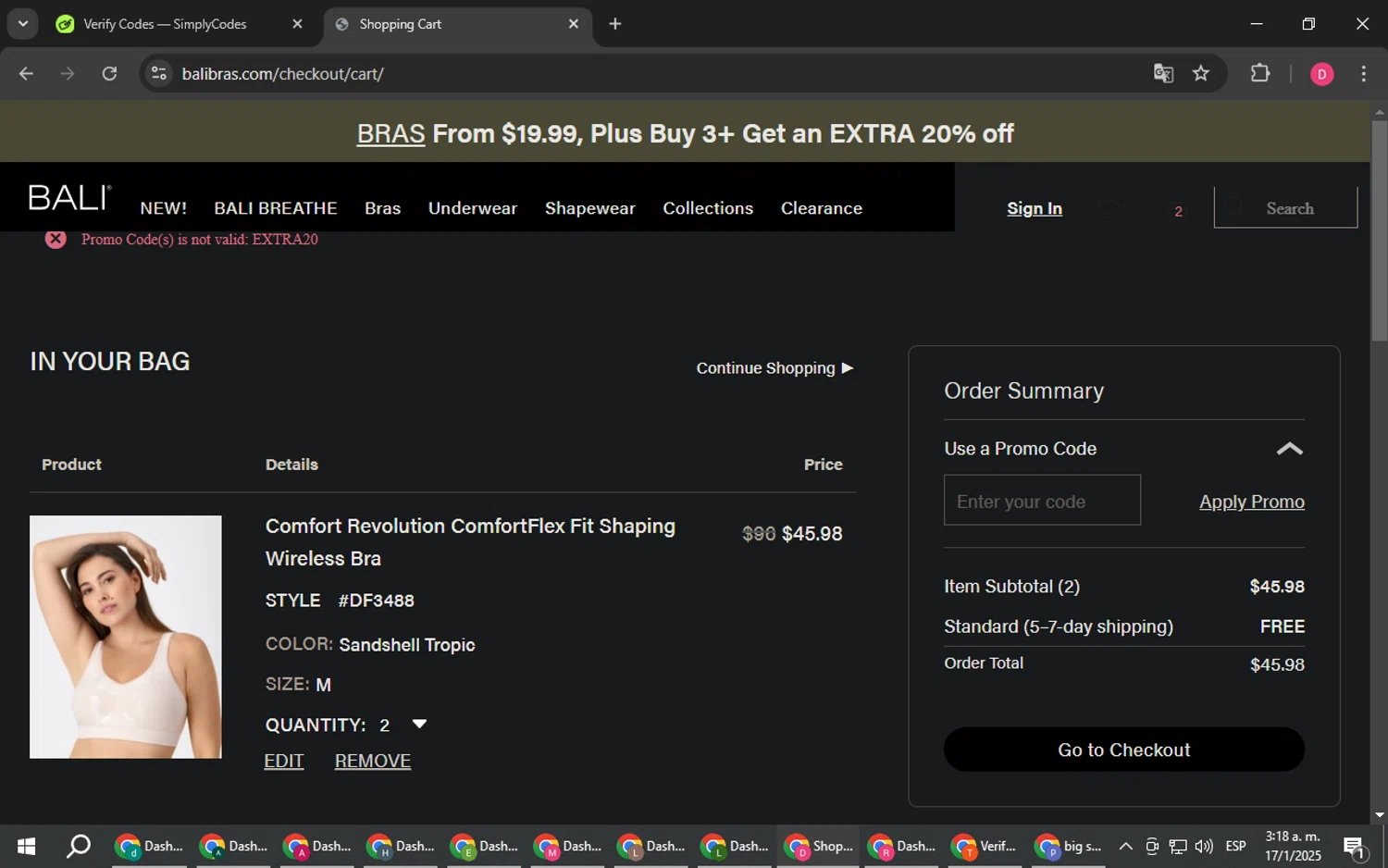Open a new browser tab
Image resolution: width=1388 pixels, height=868 pixels.
[x=615, y=24]
